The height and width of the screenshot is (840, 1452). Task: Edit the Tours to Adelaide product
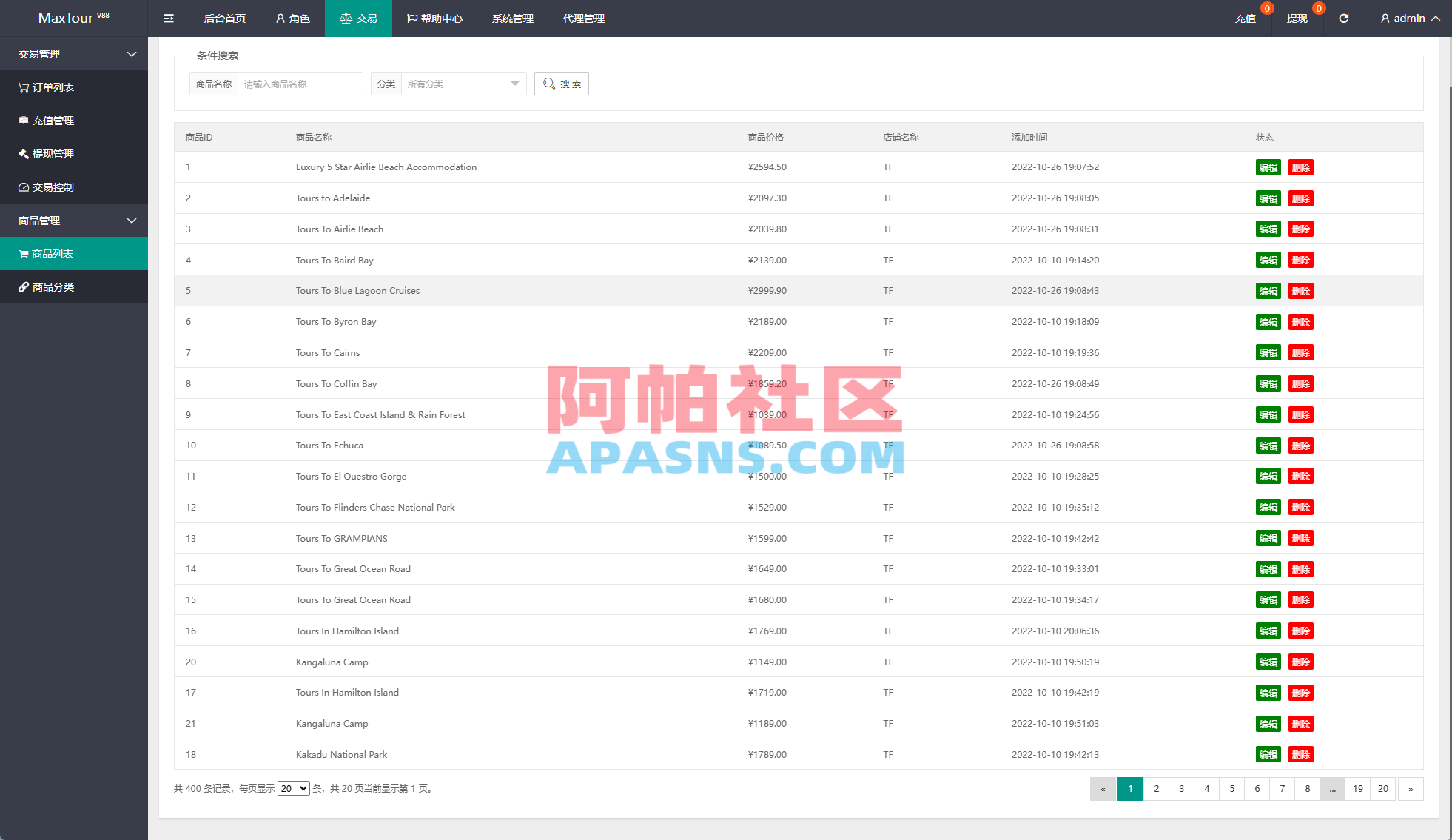(1268, 198)
